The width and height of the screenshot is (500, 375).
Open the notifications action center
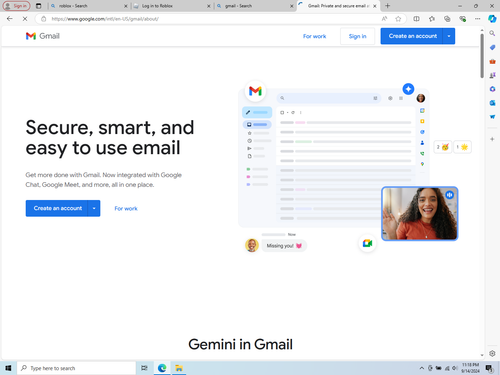489,368
